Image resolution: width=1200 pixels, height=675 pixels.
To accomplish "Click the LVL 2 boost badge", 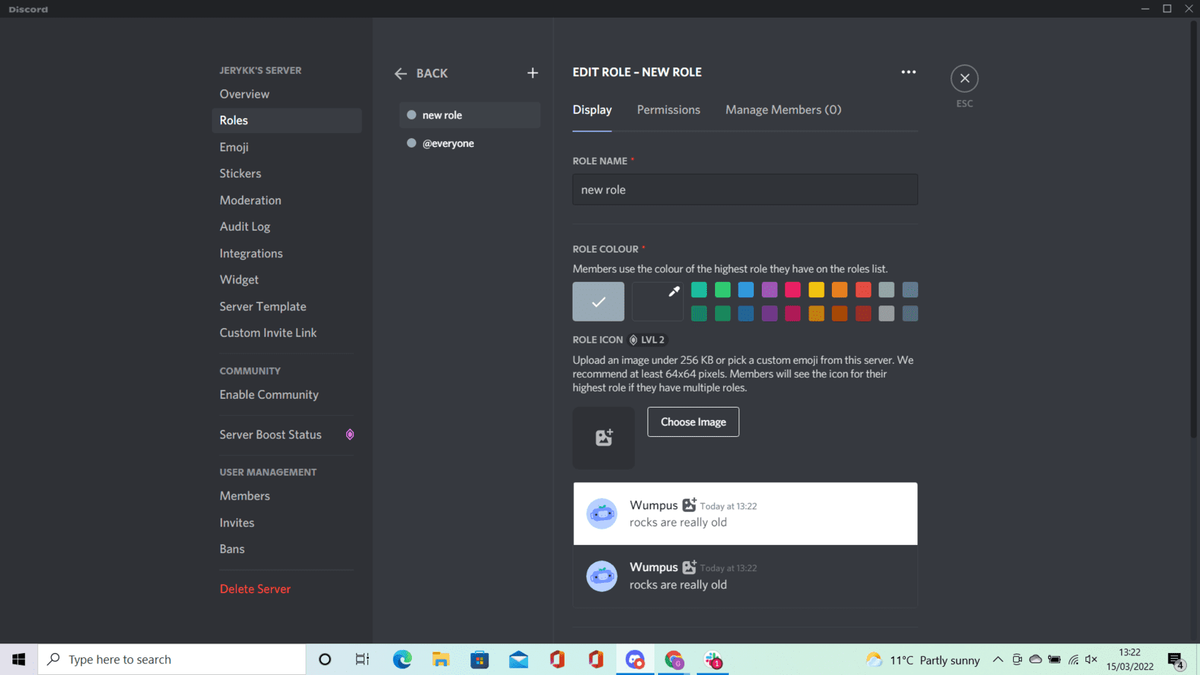I will (647, 340).
